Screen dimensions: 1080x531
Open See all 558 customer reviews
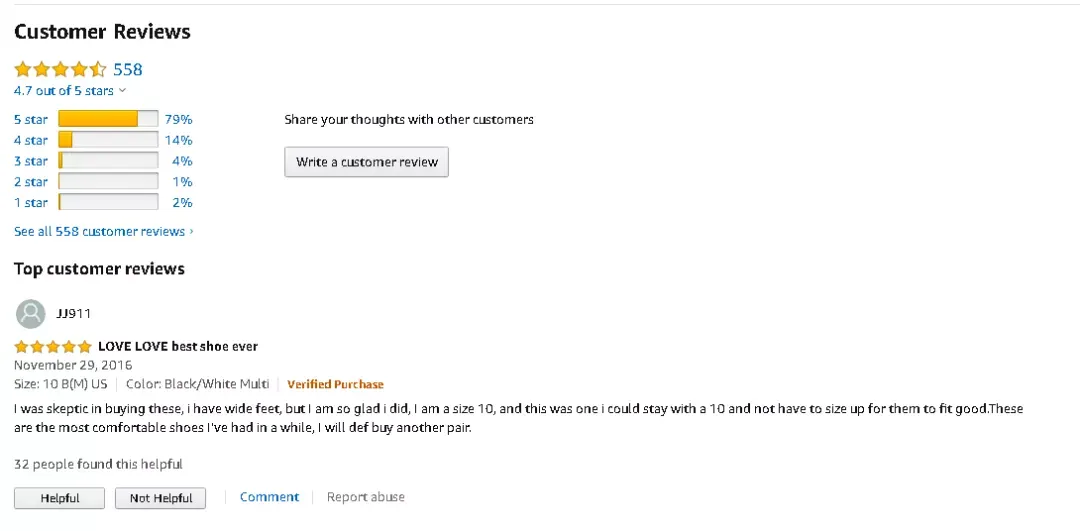coord(103,231)
